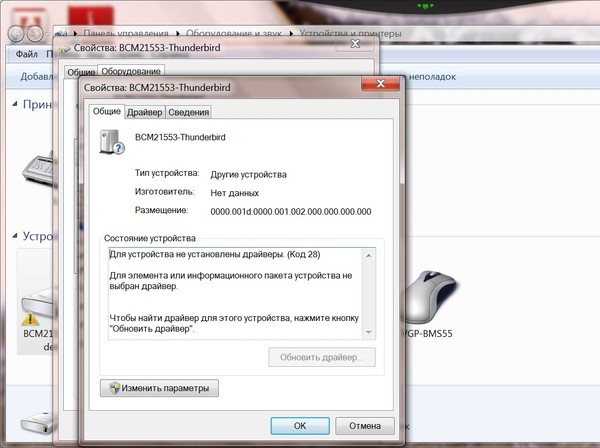Collapse the Принтеры section
The image size is (600, 448).
[x=15, y=104]
